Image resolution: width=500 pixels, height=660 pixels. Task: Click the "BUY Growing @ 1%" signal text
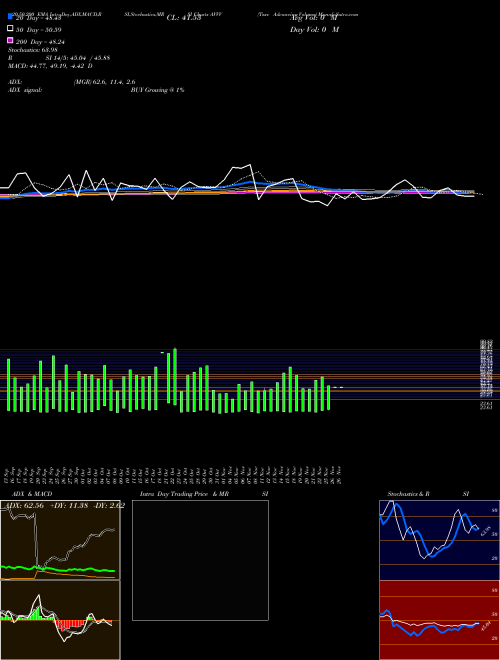click(x=157, y=90)
